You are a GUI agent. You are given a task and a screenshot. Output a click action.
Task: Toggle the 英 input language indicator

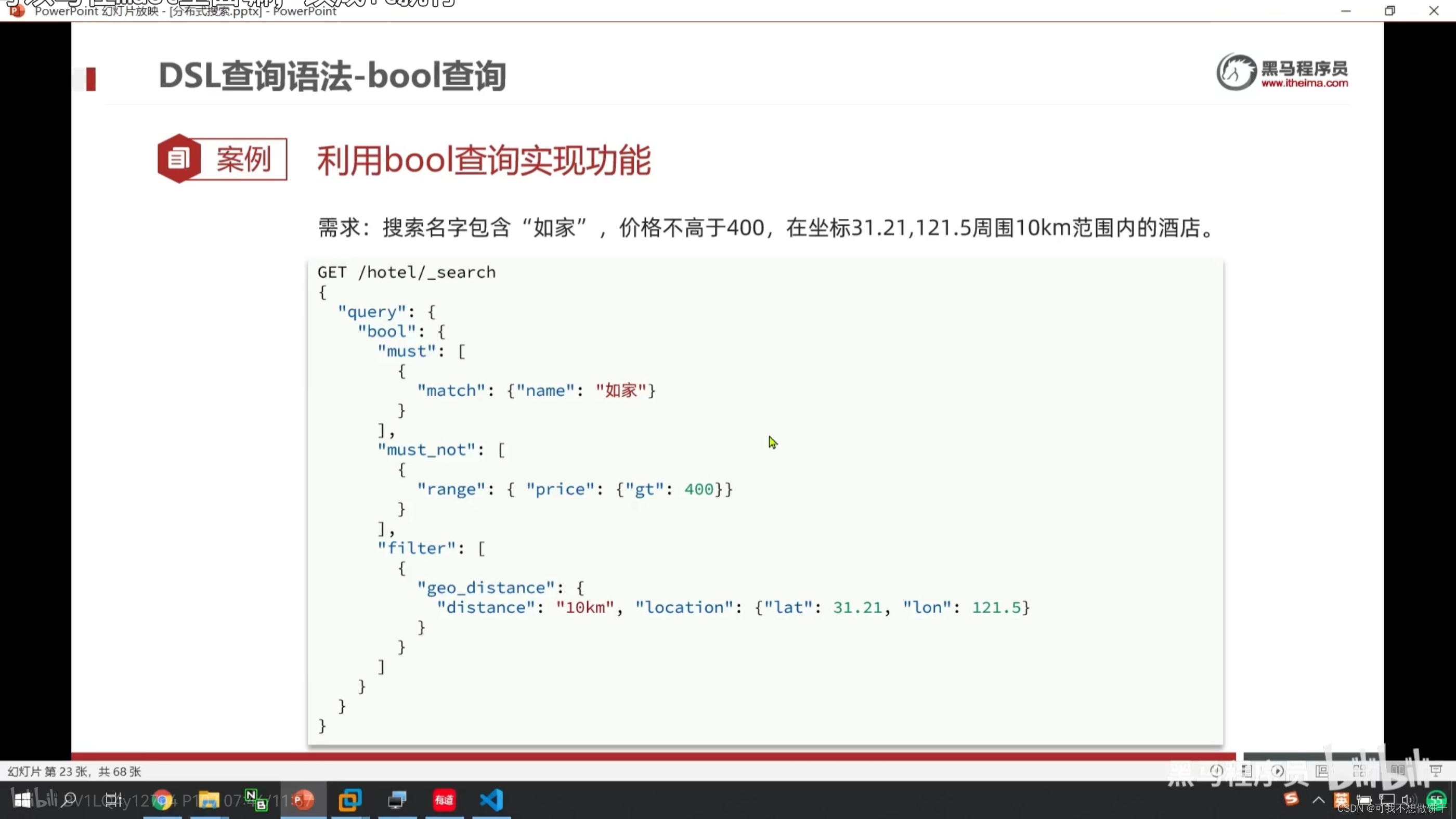[1341, 800]
